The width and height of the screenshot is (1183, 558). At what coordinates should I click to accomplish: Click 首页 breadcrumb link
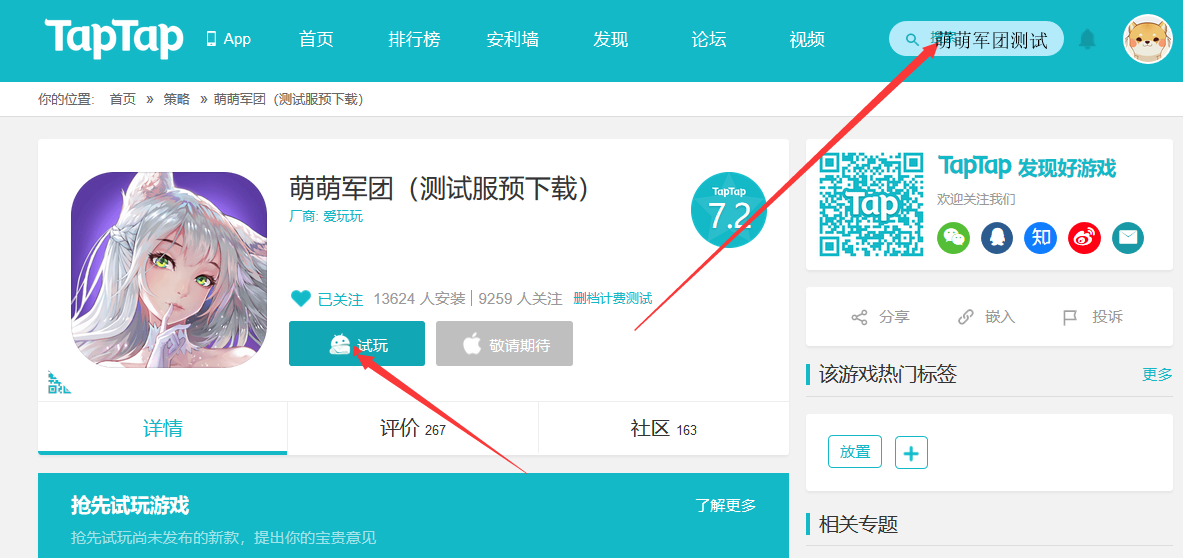[122, 100]
